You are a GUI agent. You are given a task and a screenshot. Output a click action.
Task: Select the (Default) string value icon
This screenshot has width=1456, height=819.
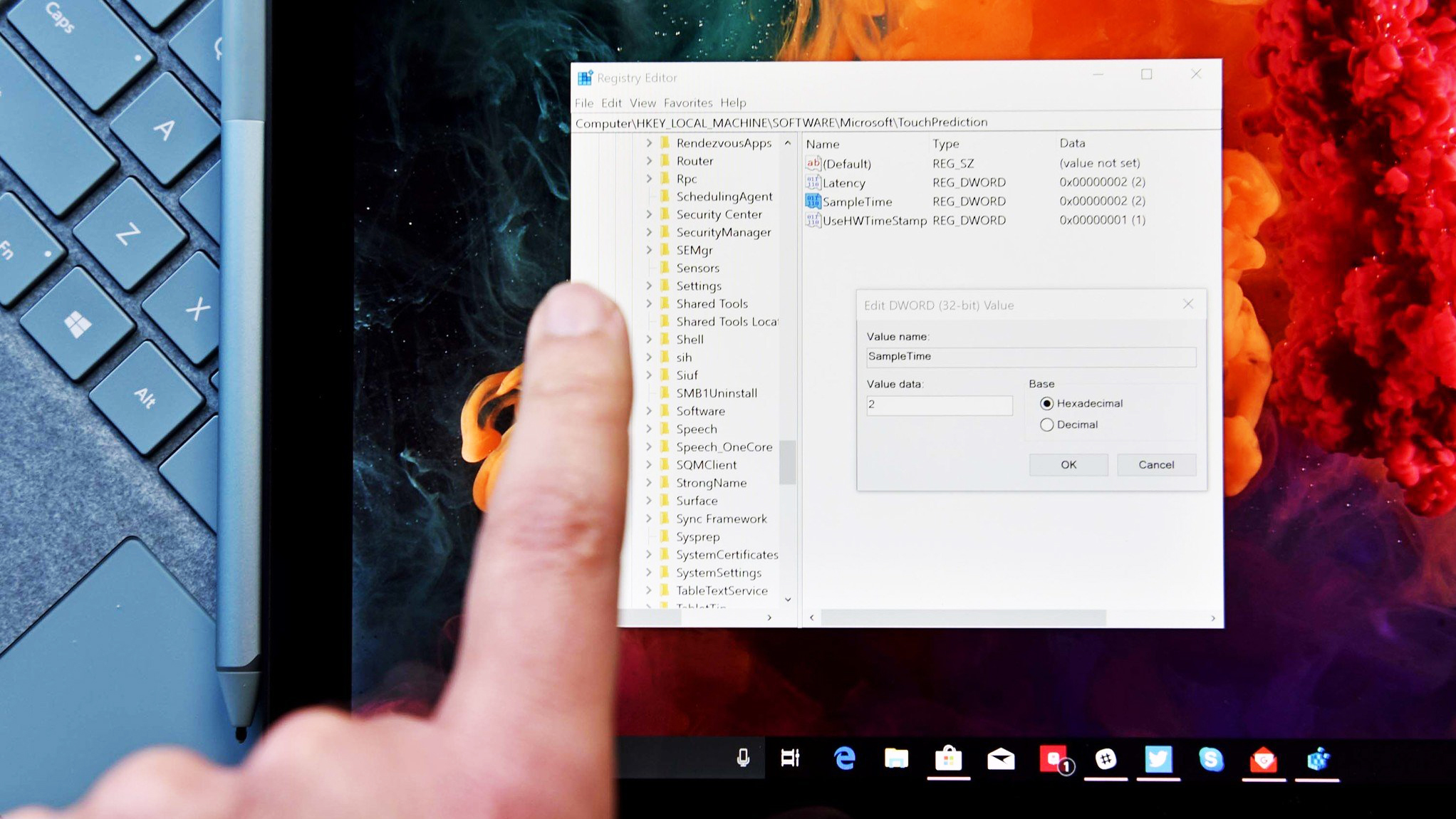click(x=813, y=163)
